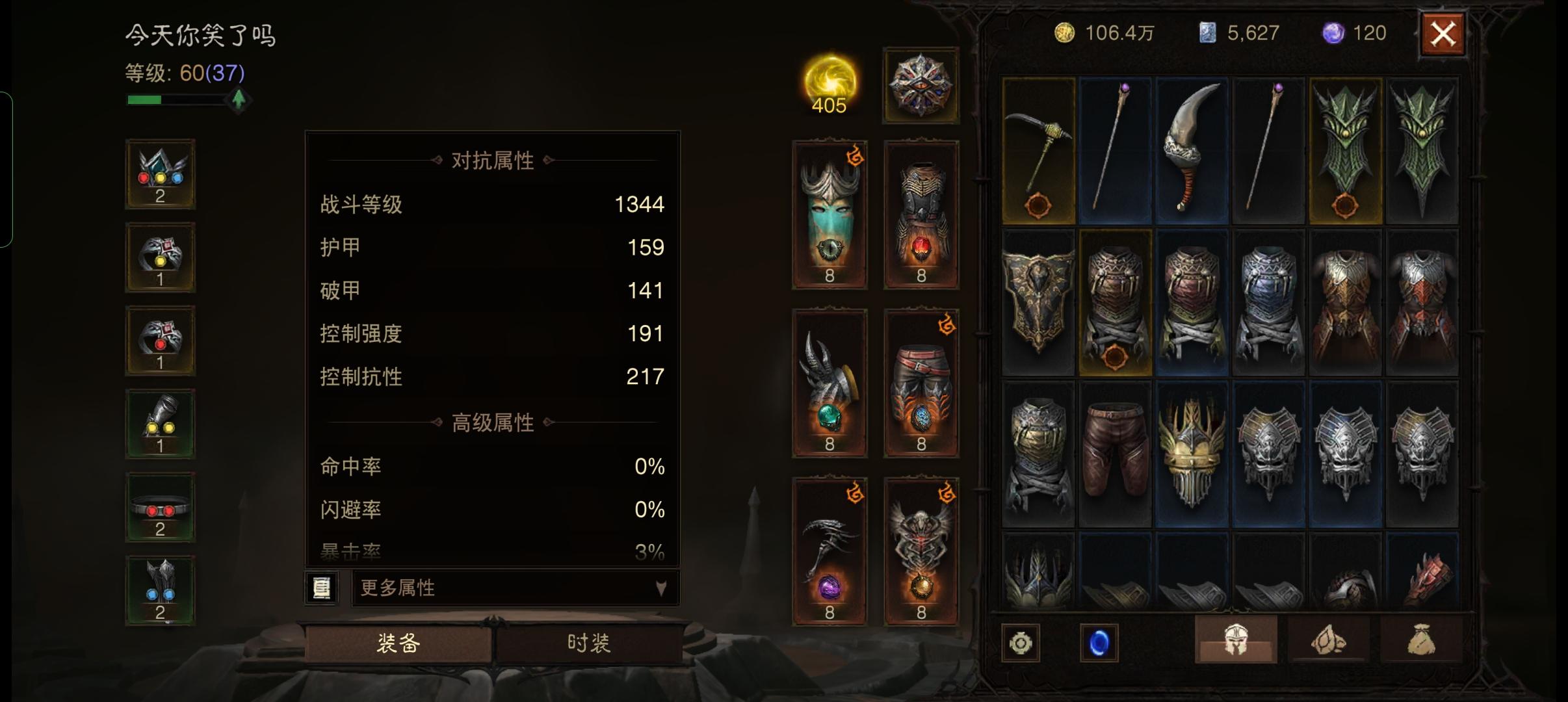Pick the scythe item in inventory
Screen dimensions: 1568x702
[1038, 151]
